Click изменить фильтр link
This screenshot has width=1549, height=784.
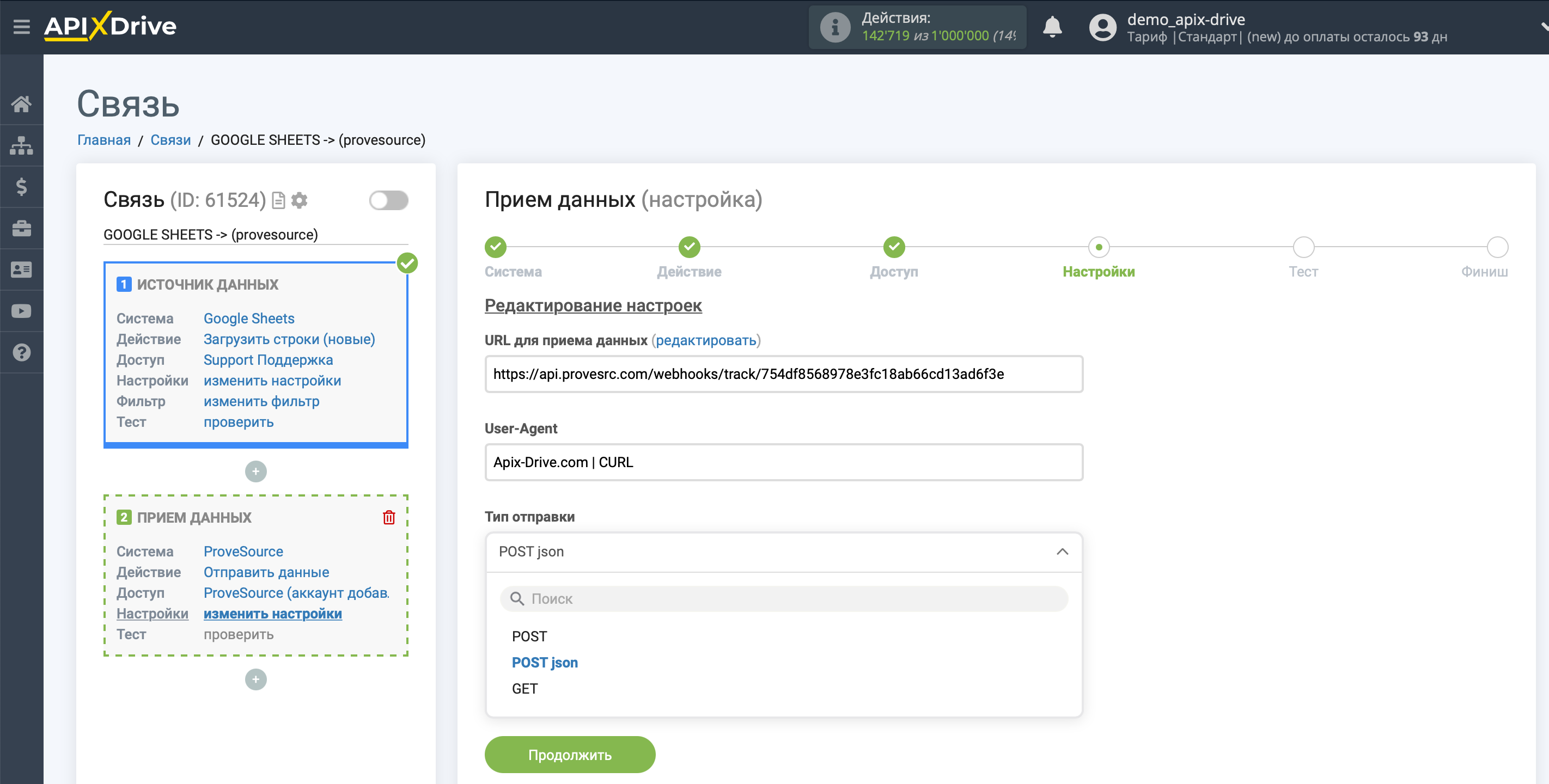click(x=261, y=401)
